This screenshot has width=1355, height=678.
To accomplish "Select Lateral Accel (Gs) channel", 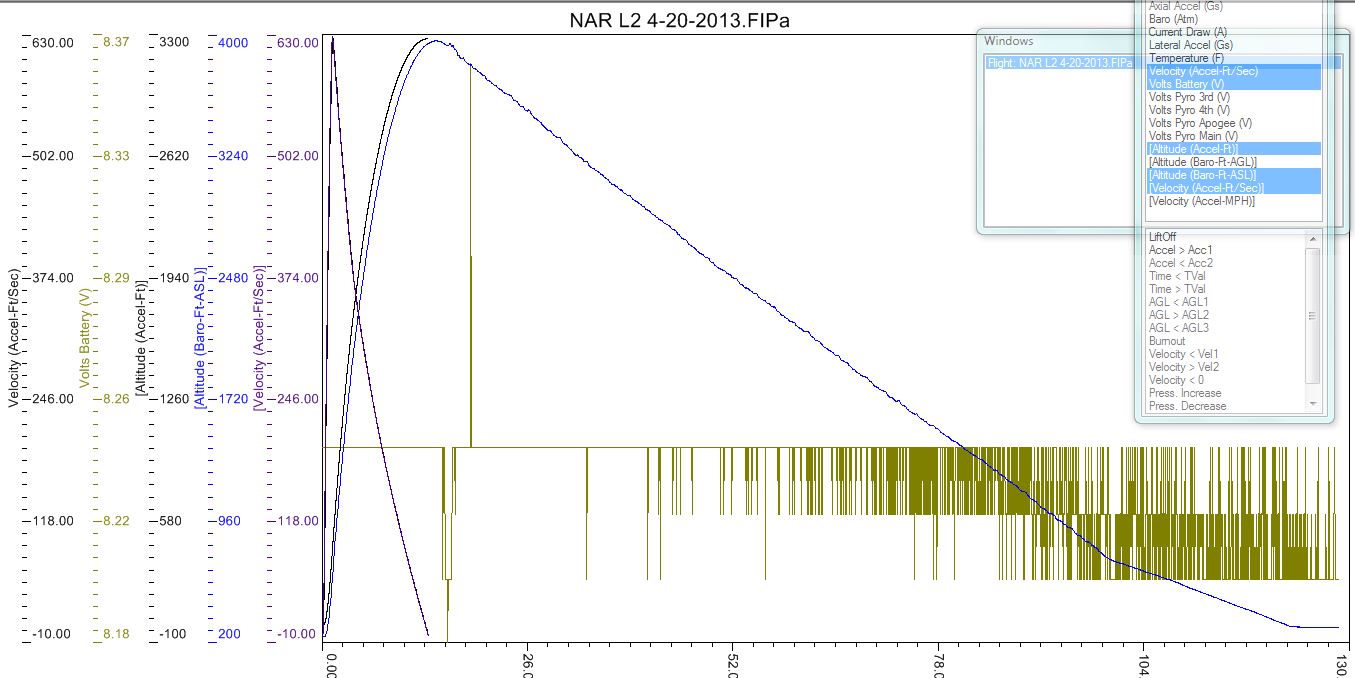I will (x=1190, y=45).
